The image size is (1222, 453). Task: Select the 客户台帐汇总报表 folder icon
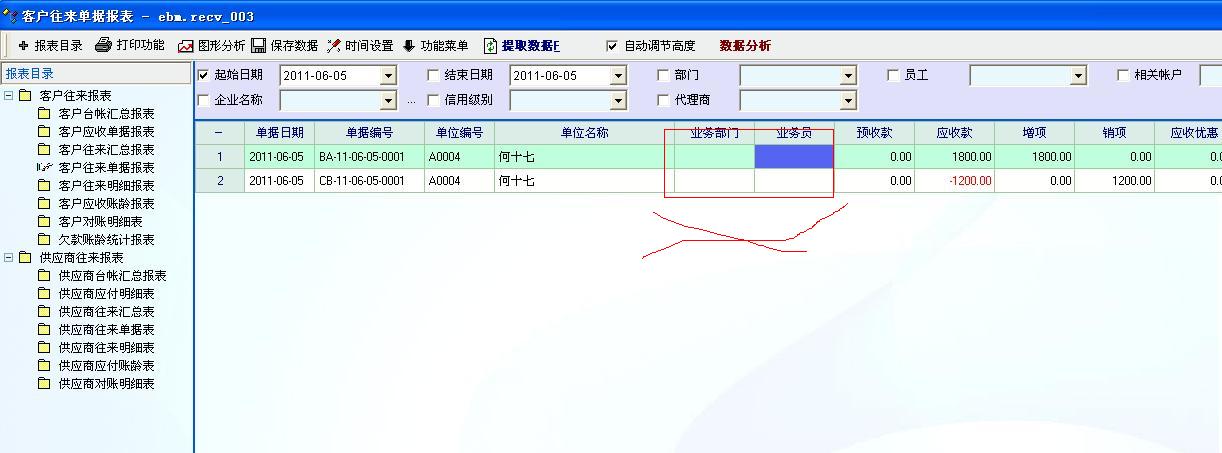pyautogui.click(x=44, y=114)
